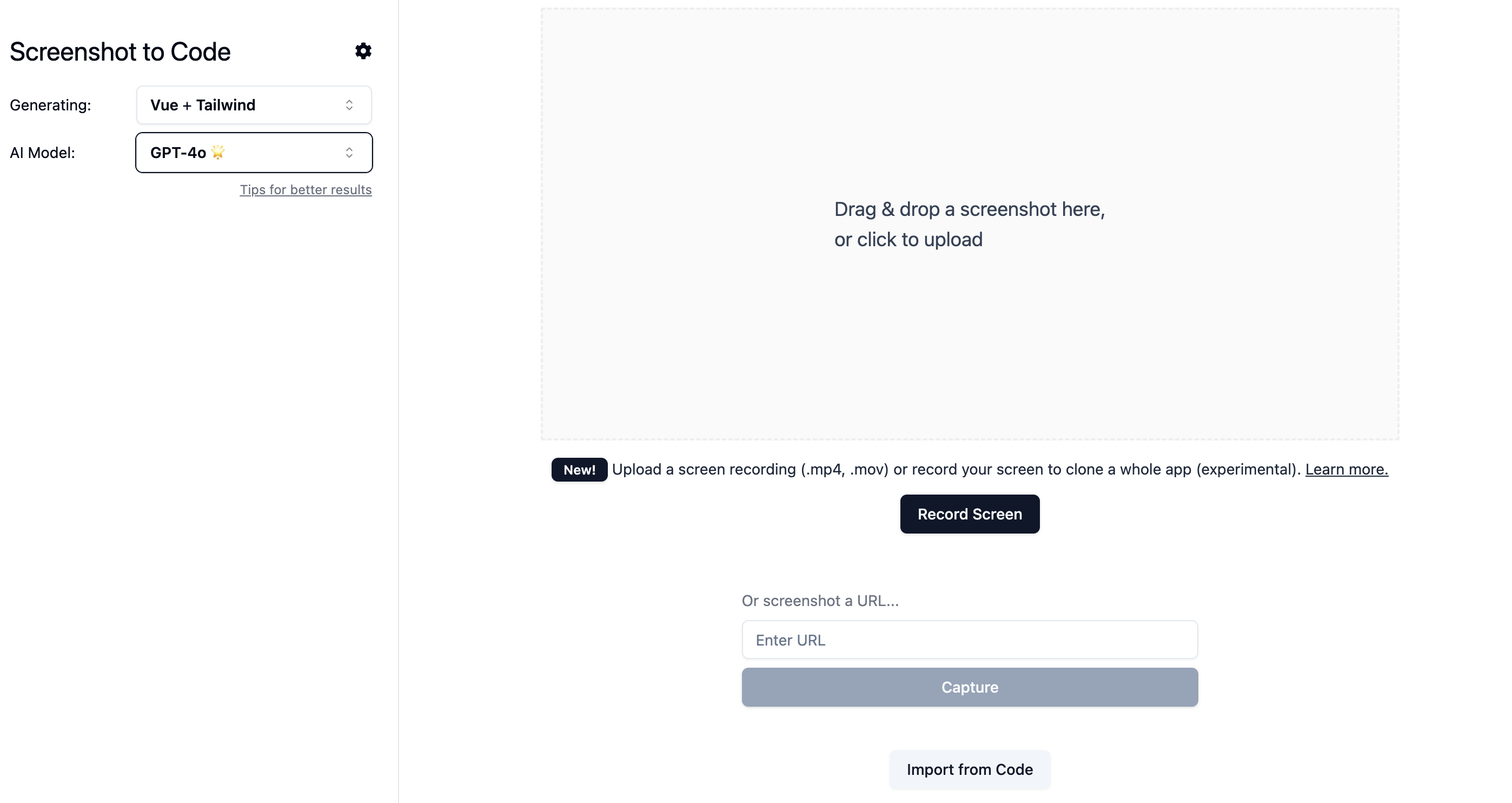Select the Generating: label text
The height and width of the screenshot is (803, 1512).
click(x=50, y=105)
